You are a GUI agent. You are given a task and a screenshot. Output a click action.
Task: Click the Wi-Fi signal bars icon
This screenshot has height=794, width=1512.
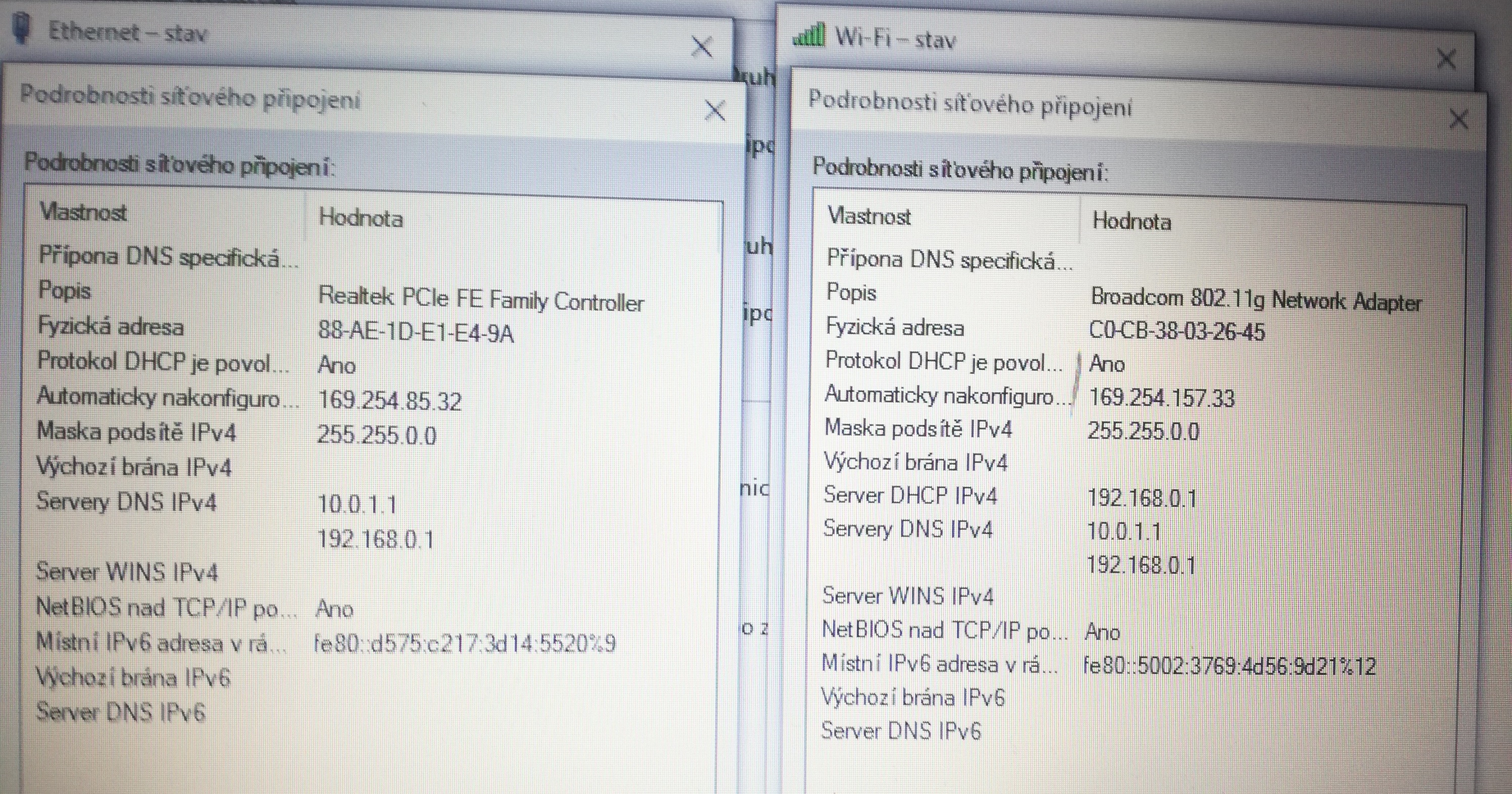[x=809, y=35]
